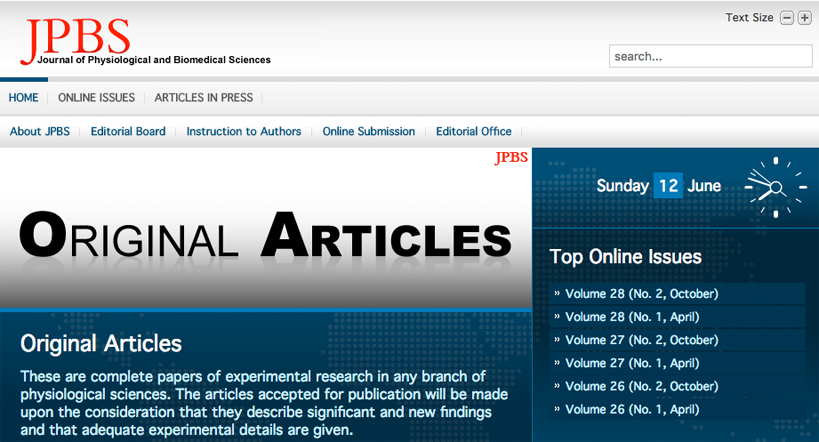View Instruction to Authors

243,131
